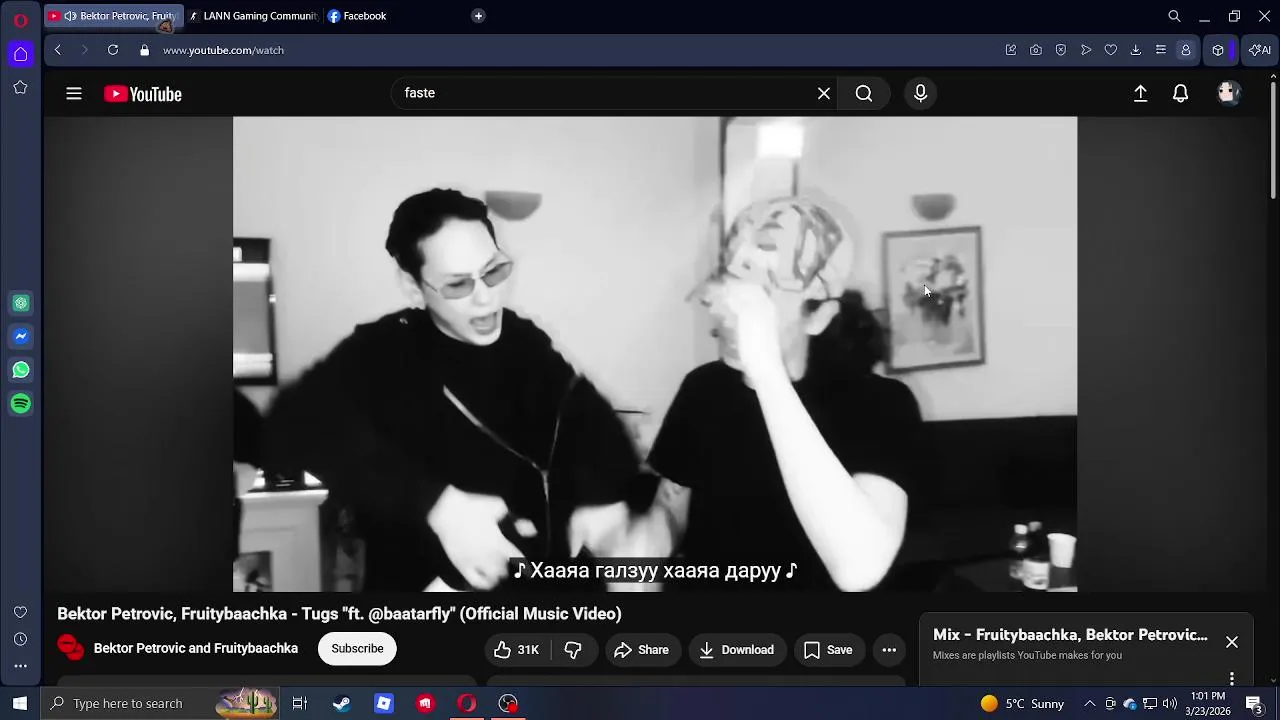Take a snapshot with the camera icon
This screenshot has height=720, width=1280.
(x=1036, y=50)
